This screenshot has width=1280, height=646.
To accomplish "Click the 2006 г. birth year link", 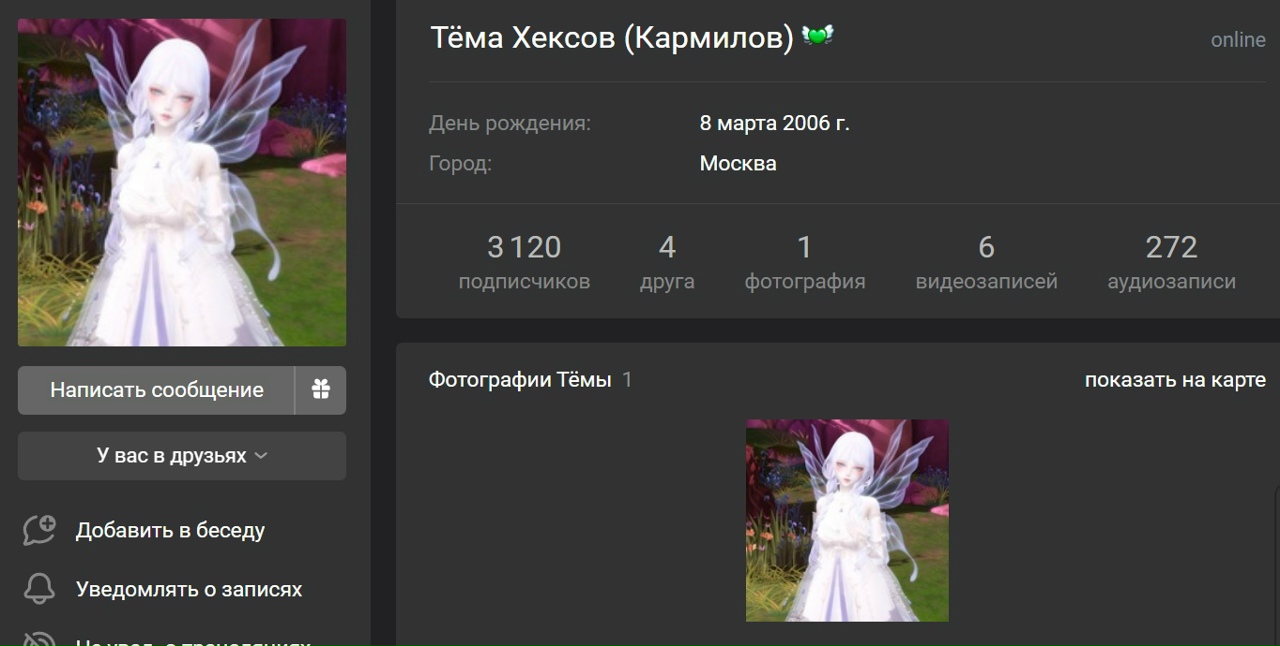I will point(816,124).
